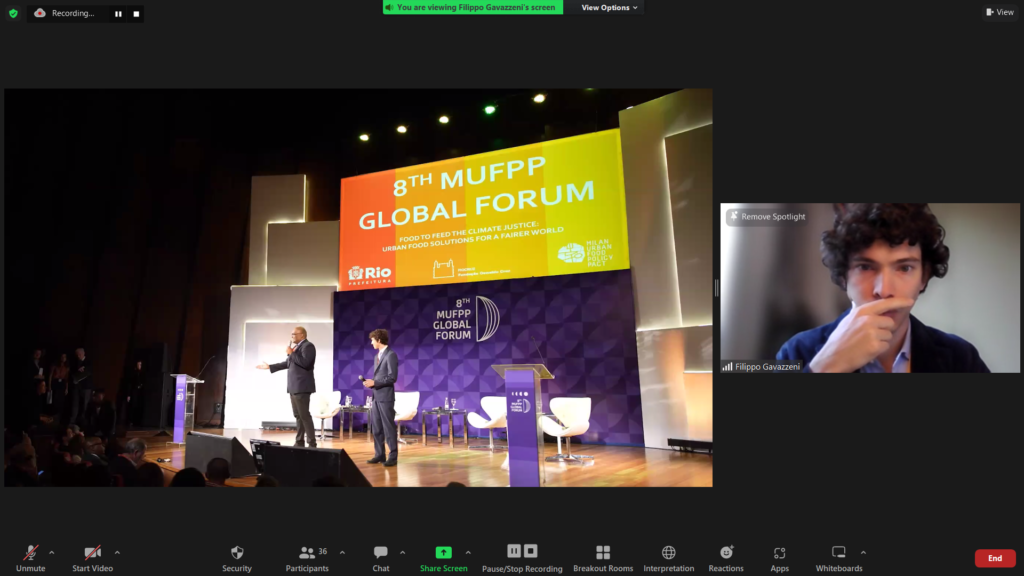Open the Reactions emoji menu
This screenshot has height=576, width=1024.
(x=726, y=553)
